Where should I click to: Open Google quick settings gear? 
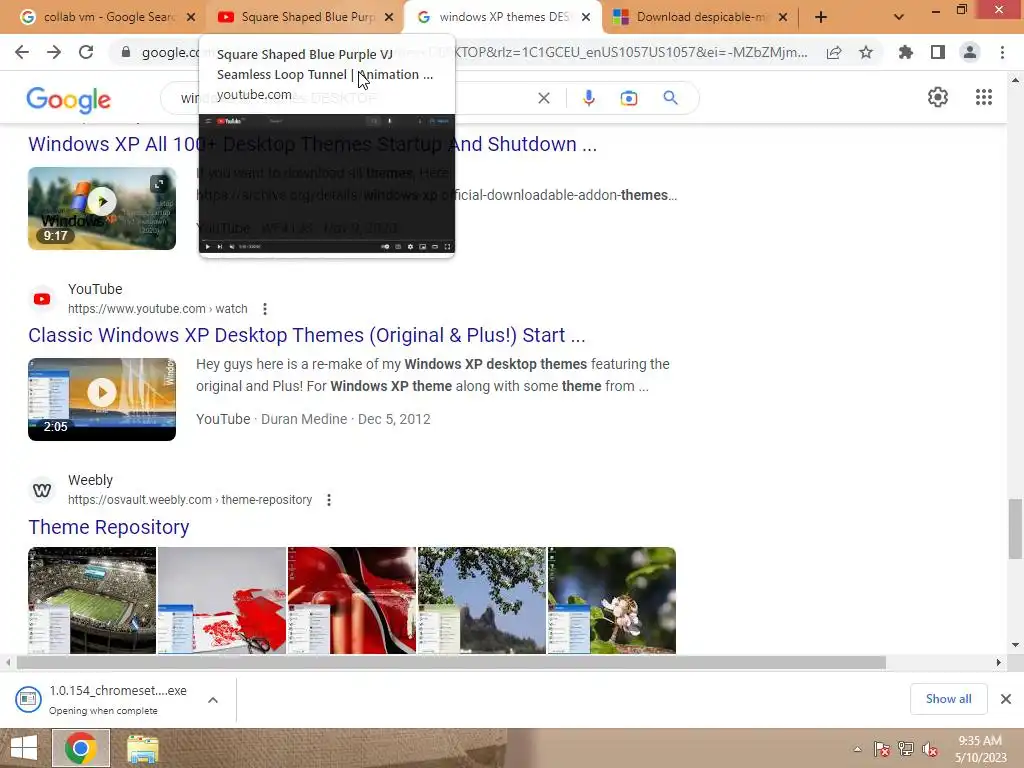(x=938, y=97)
